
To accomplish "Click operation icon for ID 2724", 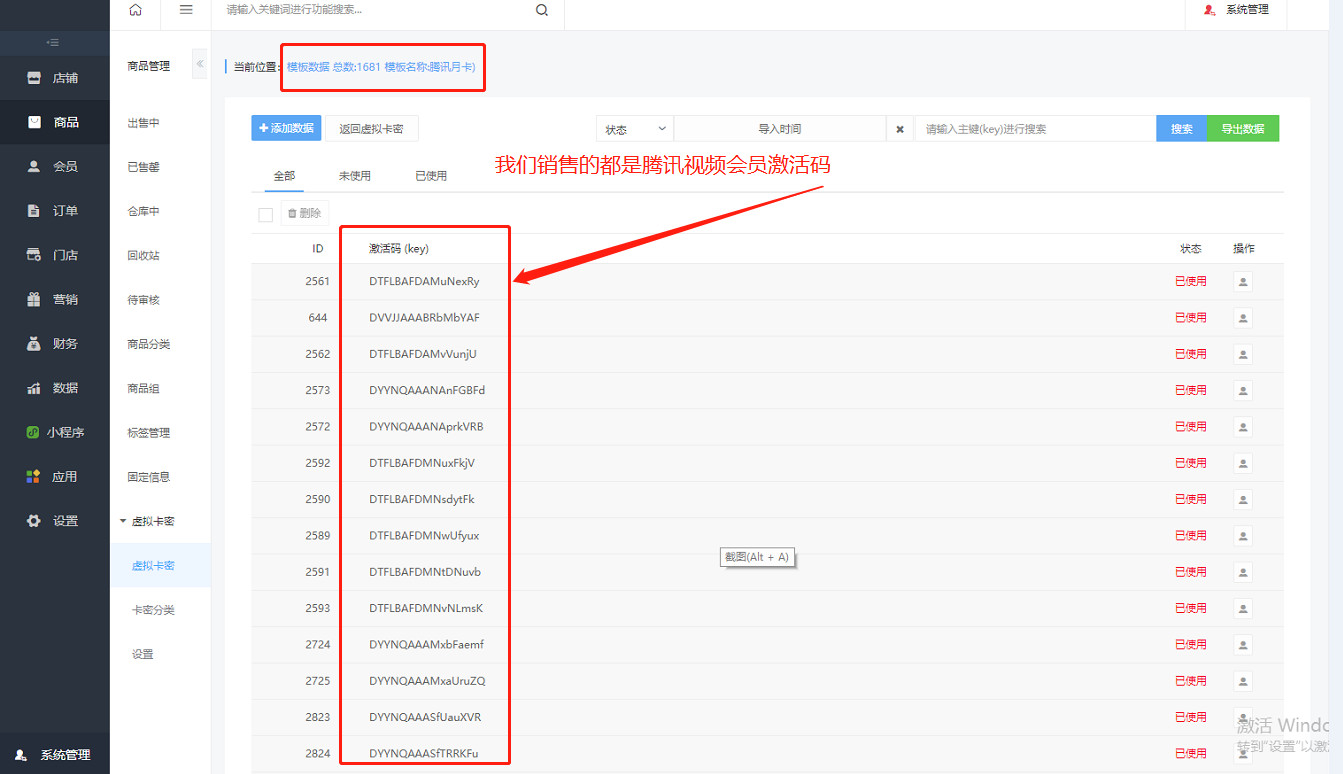I will 1243,645.
